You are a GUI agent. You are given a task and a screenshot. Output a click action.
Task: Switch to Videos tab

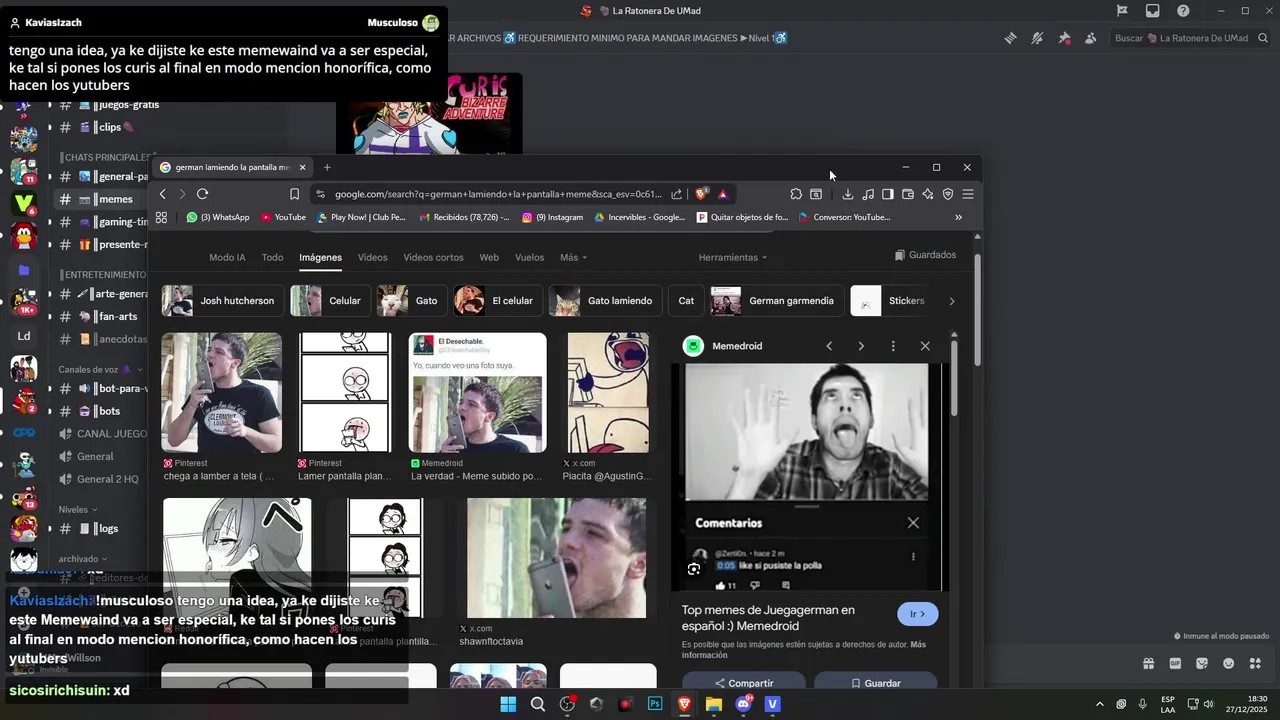[372, 257]
